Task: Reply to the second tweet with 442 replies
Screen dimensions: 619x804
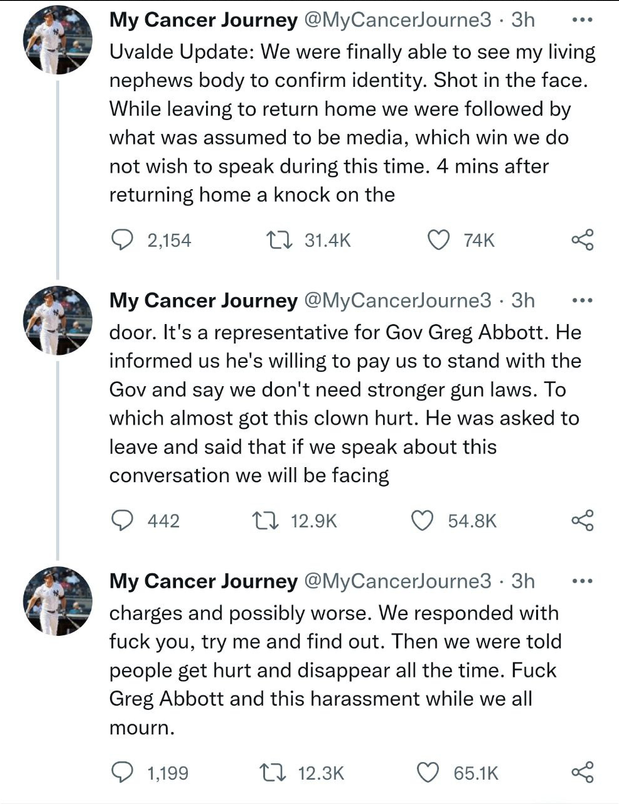Action: [x=121, y=521]
